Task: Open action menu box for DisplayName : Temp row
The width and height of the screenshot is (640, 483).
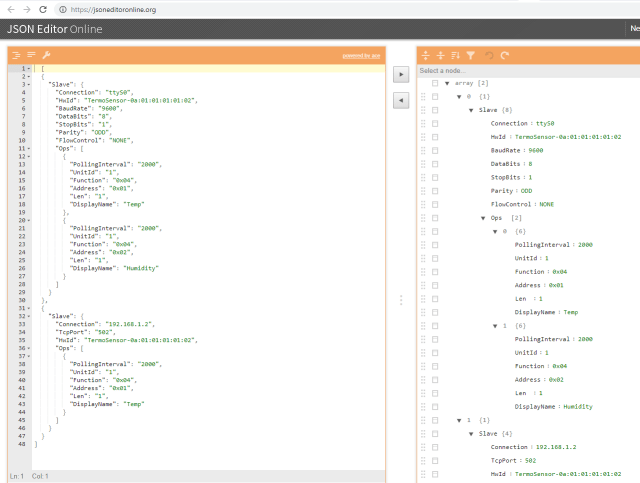Action: point(435,312)
